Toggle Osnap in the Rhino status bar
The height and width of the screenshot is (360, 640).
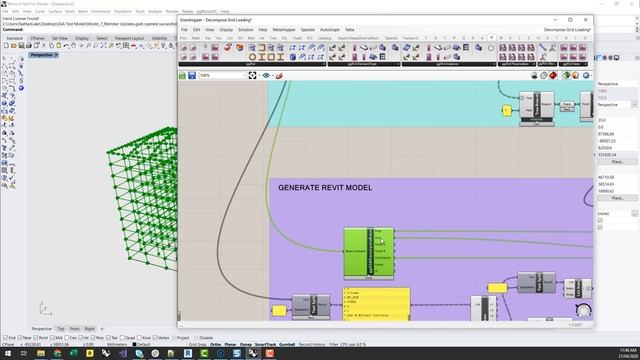(x=246, y=344)
